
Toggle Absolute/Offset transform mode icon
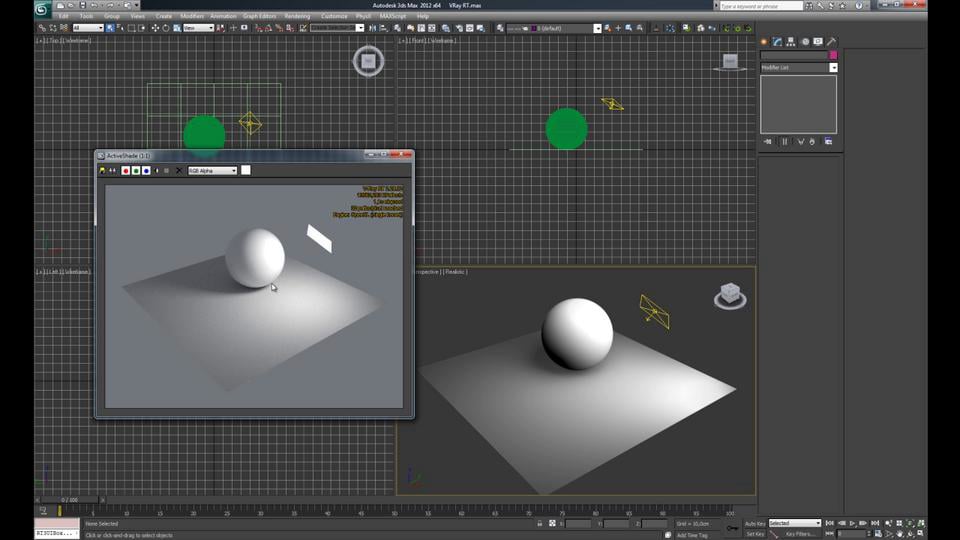(552, 523)
